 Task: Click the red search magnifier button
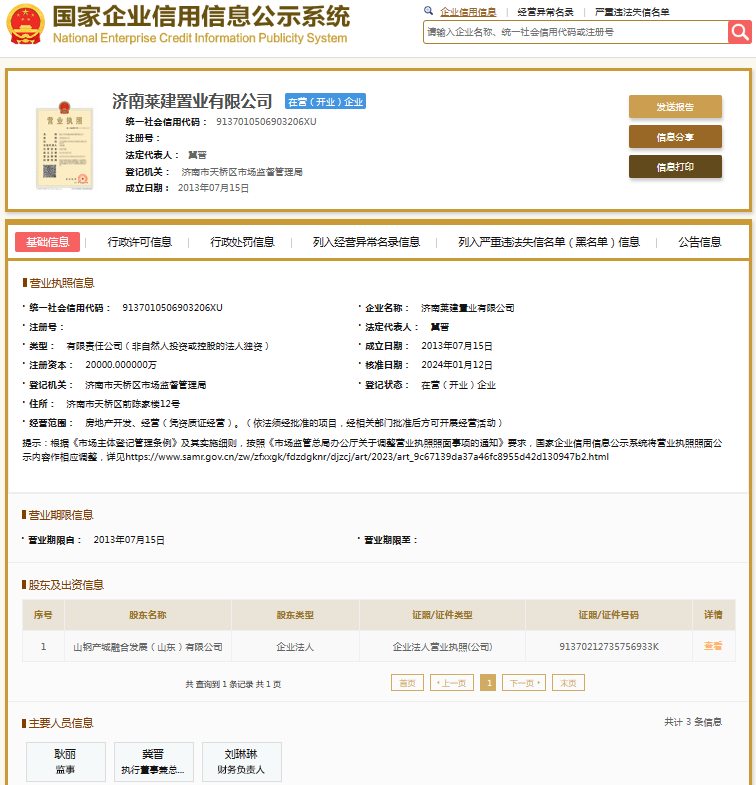(739, 32)
